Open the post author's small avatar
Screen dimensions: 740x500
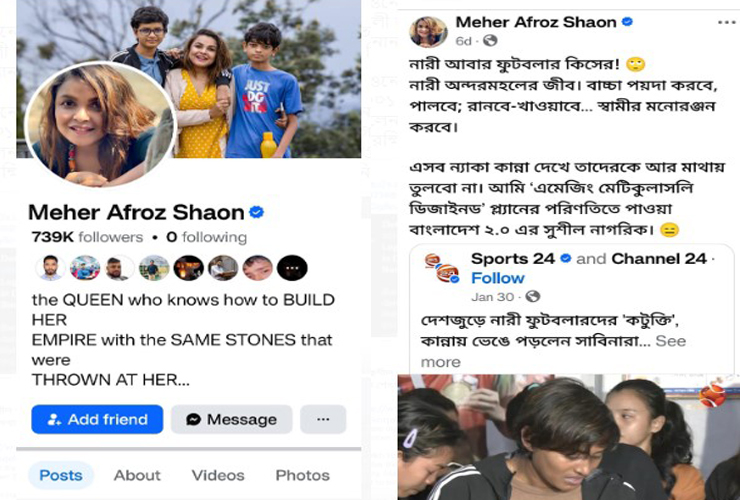428,32
